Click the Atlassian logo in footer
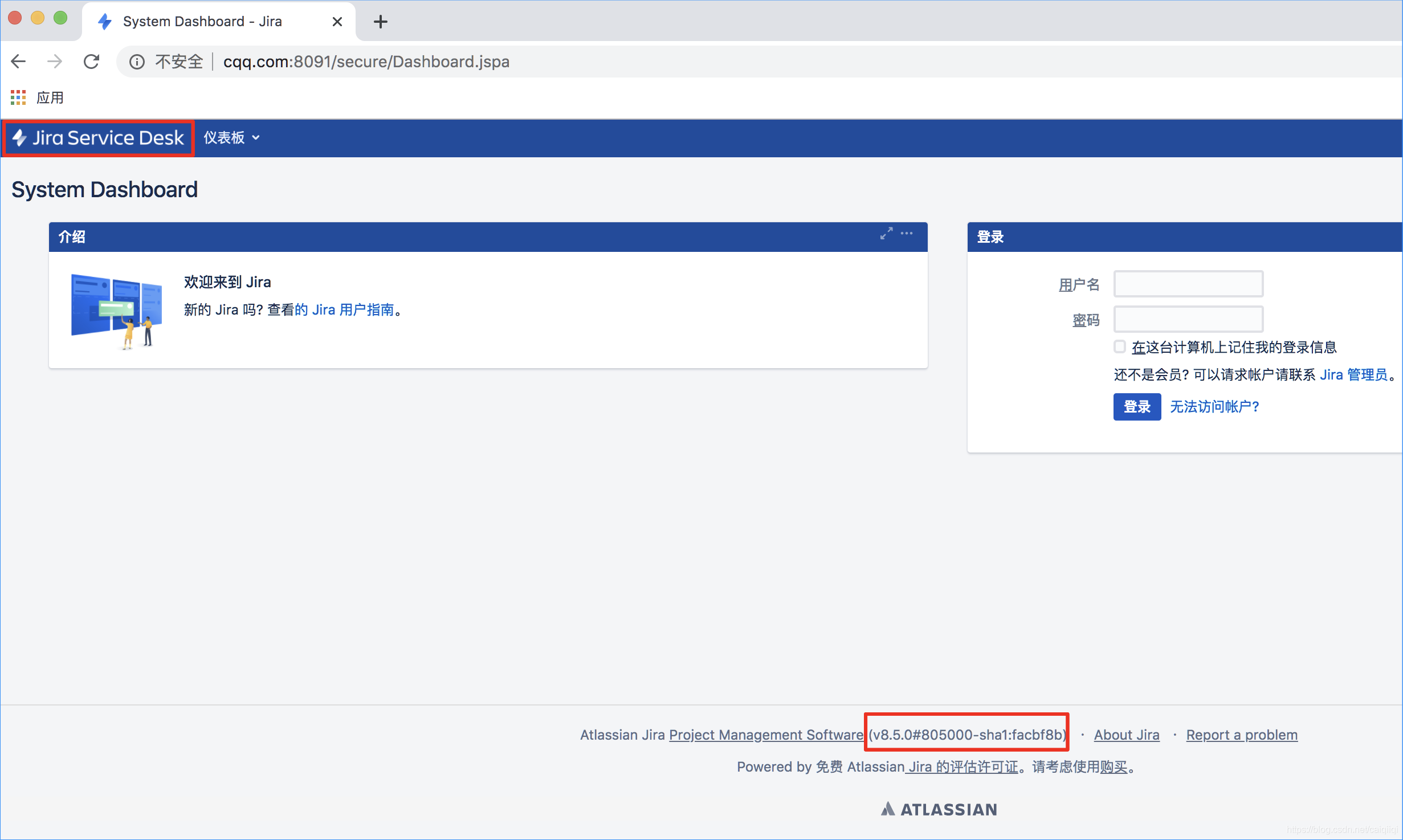 point(939,809)
